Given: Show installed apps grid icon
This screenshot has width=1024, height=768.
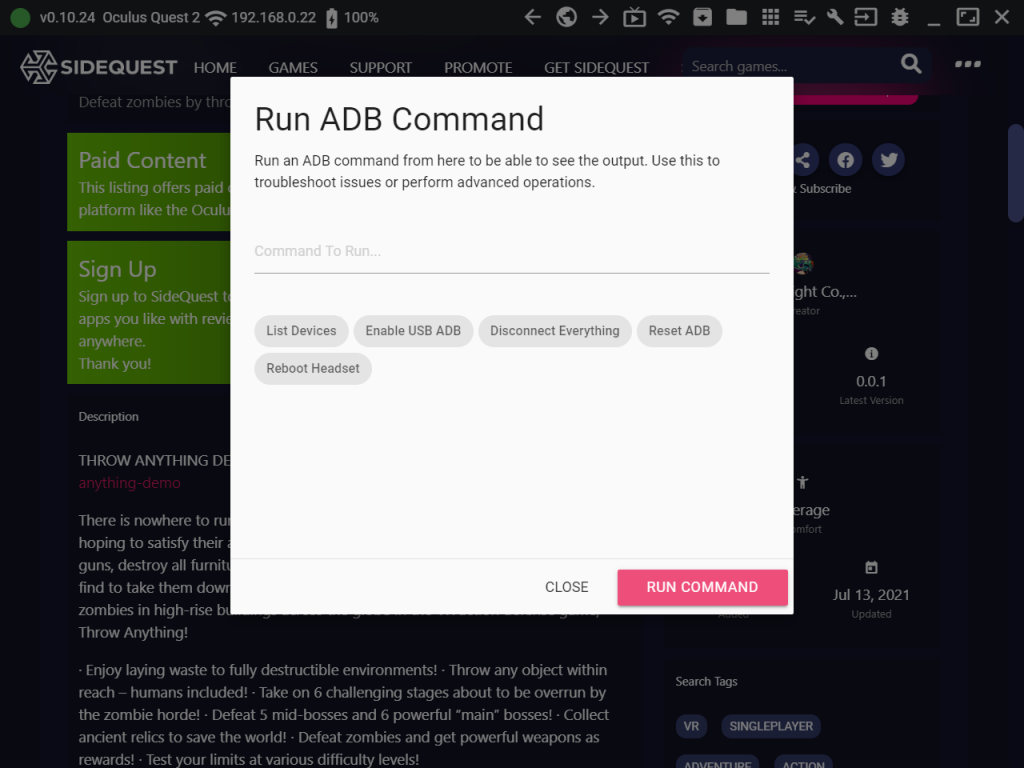Looking at the screenshot, I should coord(771,17).
